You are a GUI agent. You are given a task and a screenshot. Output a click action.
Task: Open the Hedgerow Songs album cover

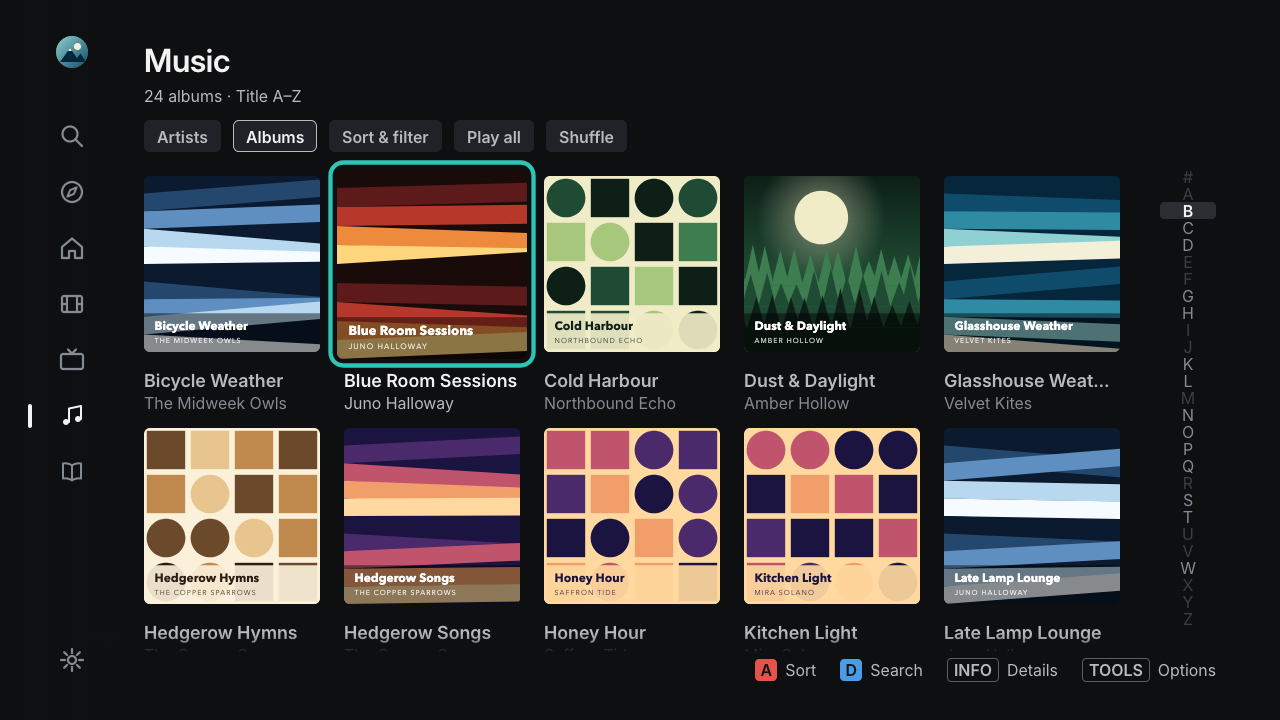click(x=432, y=516)
